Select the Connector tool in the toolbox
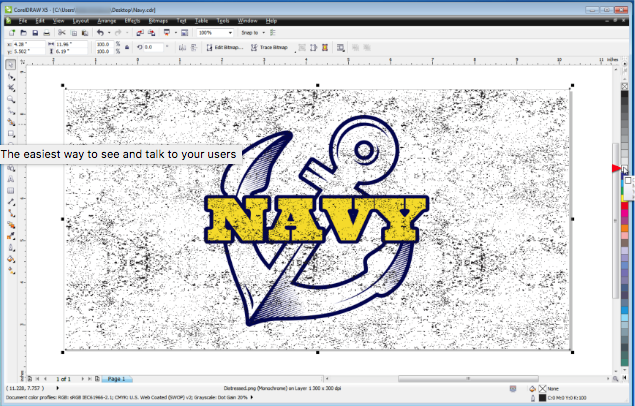635x406 pixels. coord(11,213)
